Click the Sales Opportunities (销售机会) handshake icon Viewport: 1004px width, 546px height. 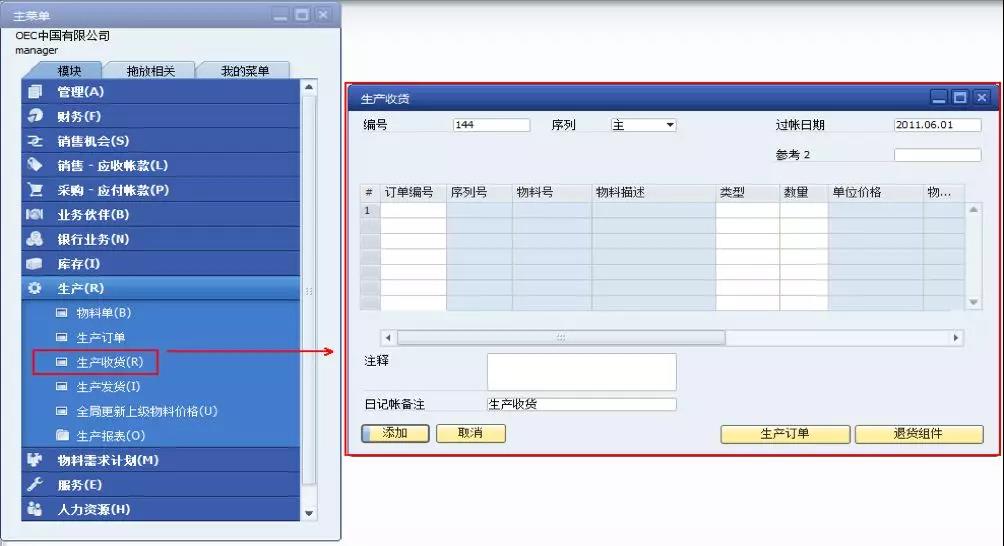[35, 141]
